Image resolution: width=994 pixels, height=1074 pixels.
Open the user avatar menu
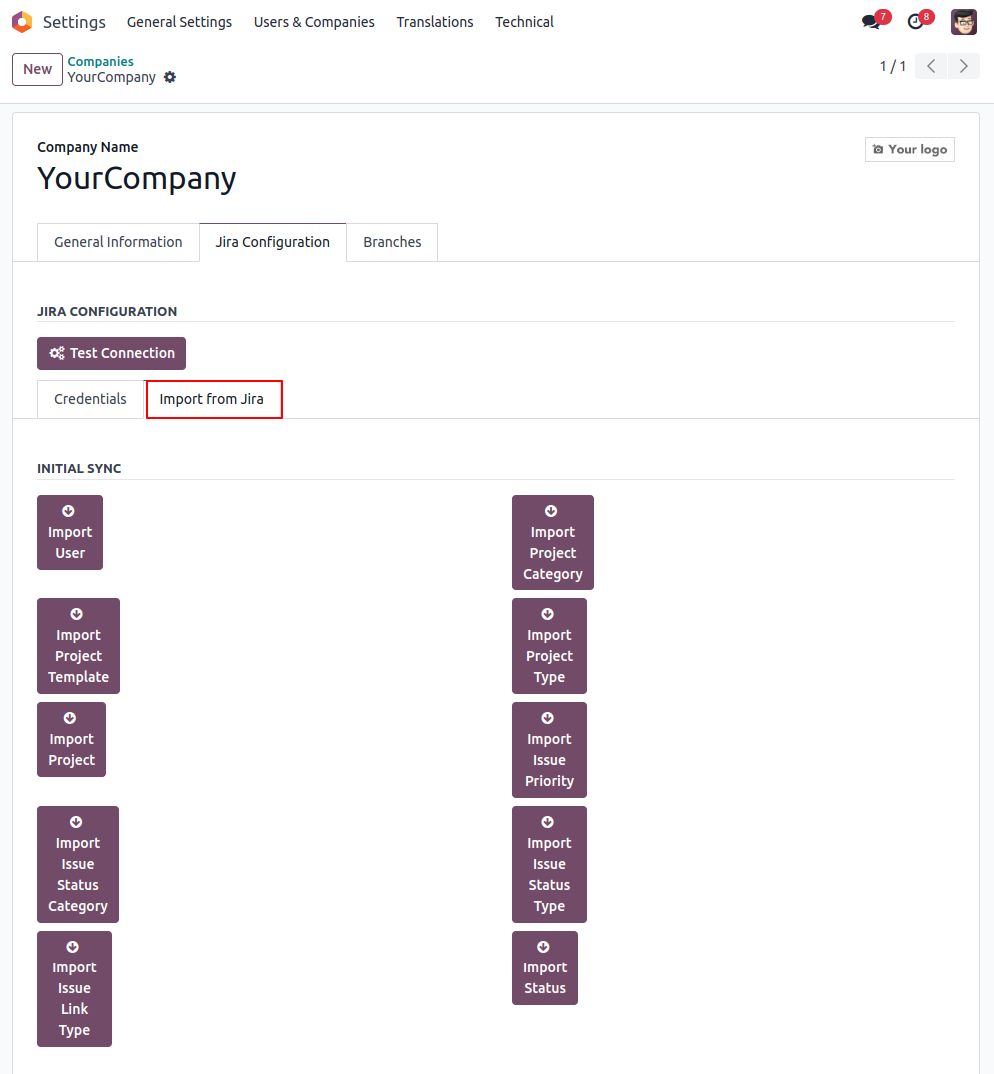(x=963, y=22)
